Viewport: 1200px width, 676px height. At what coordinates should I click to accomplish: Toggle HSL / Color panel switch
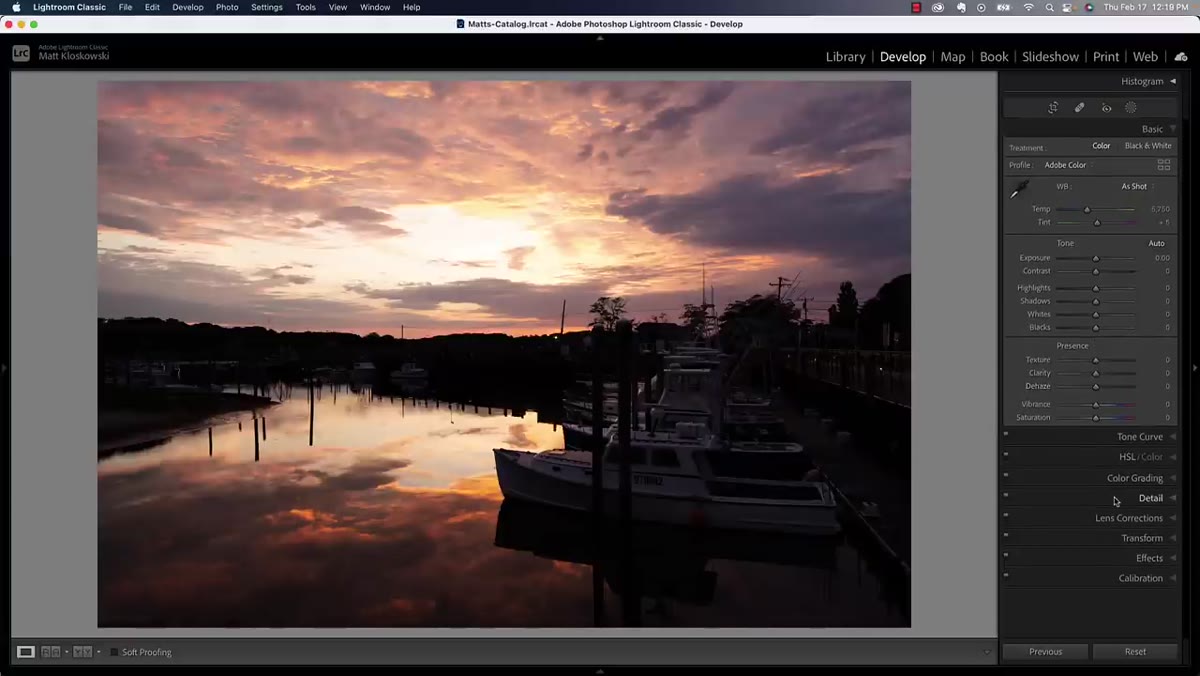pos(1006,455)
